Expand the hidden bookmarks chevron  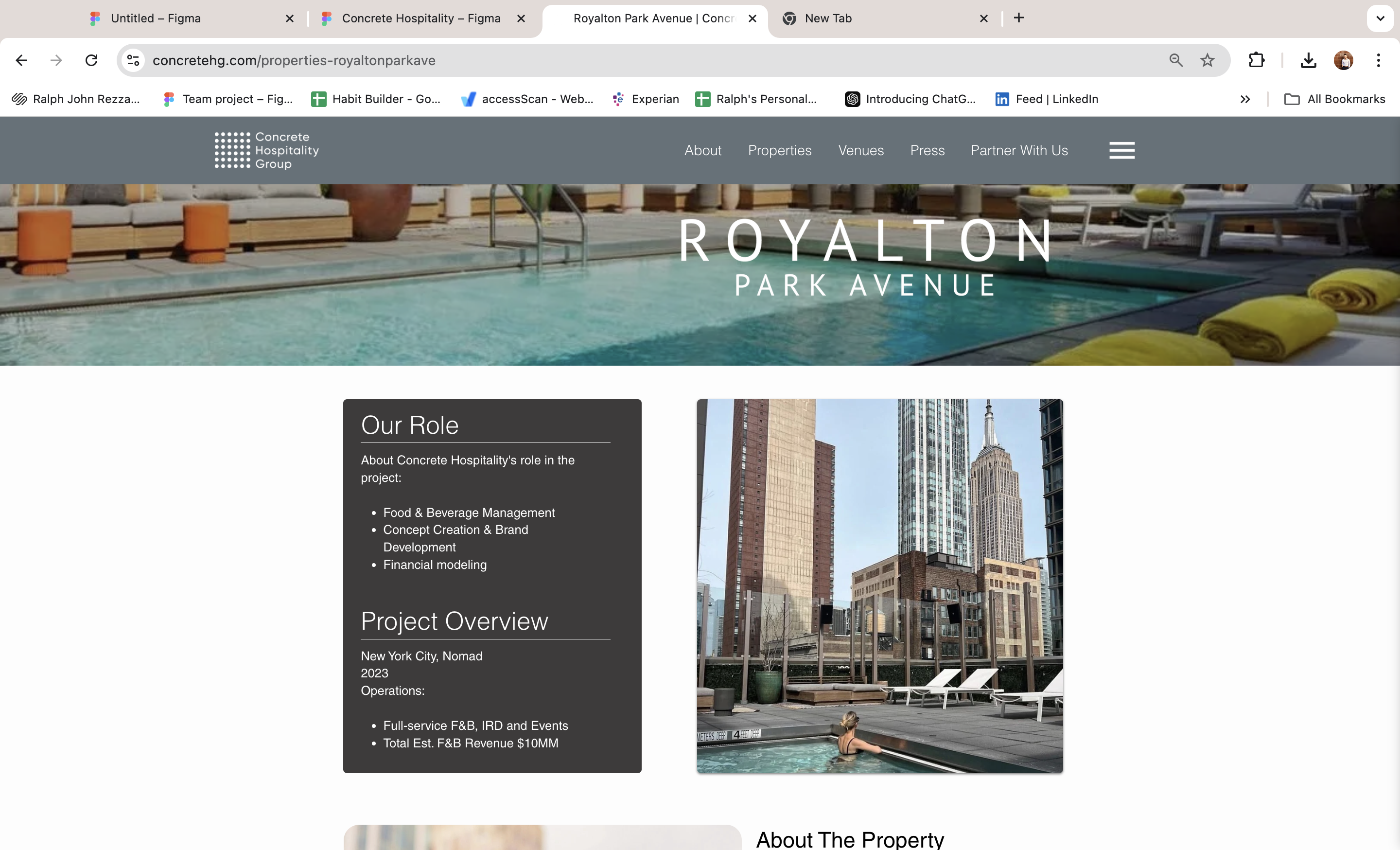click(x=1245, y=99)
